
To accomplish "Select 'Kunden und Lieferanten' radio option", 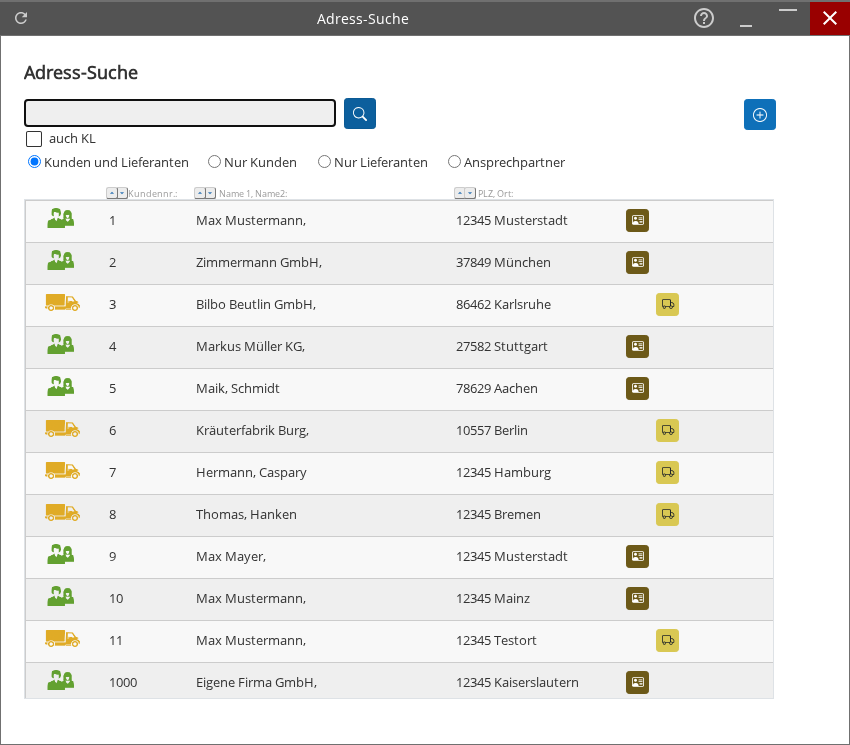I will pyautogui.click(x=34, y=162).
